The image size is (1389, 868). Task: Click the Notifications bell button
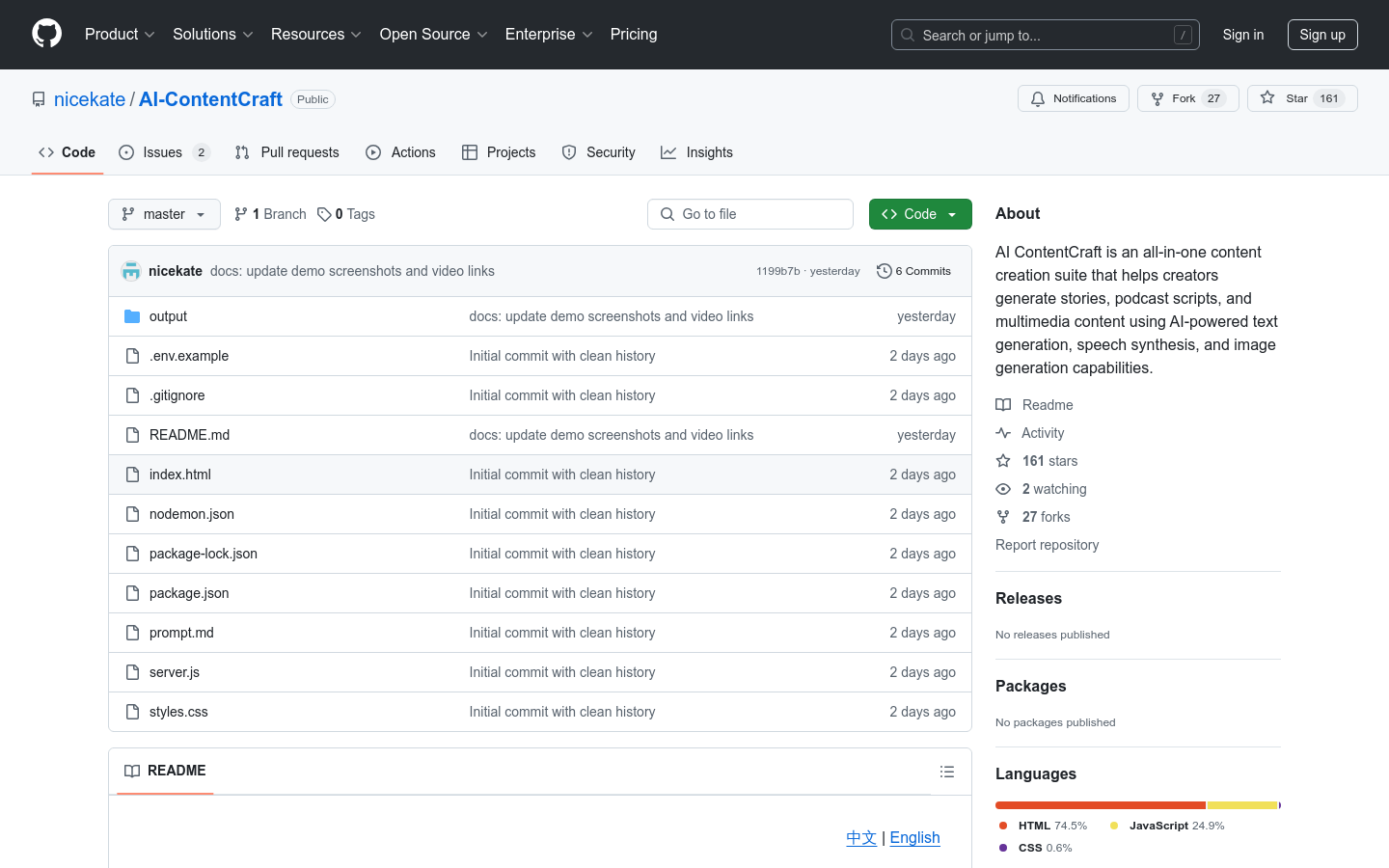click(x=1073, y=98)
